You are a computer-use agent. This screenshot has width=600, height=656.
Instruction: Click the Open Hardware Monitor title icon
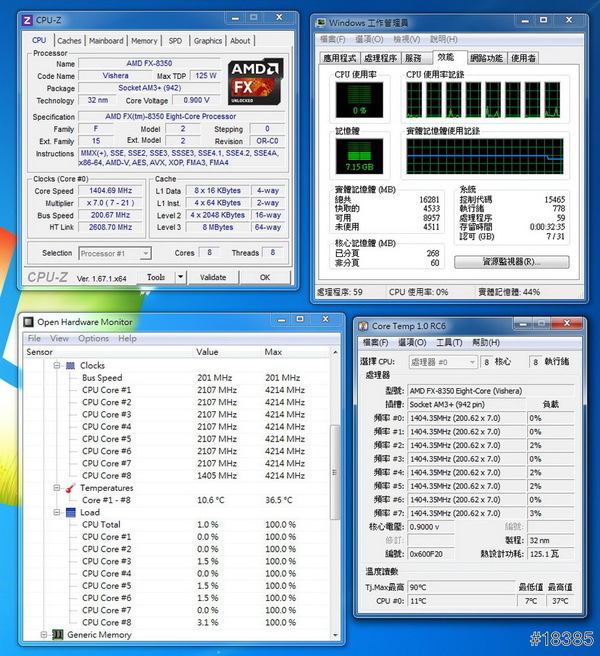pyautogui.click(x=27, y=321)
